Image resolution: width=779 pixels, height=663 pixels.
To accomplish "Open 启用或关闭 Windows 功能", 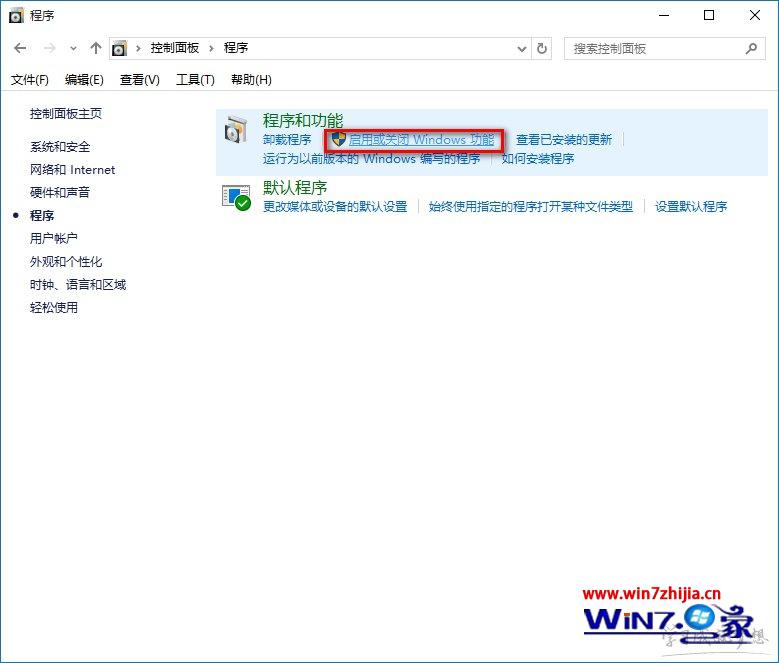I will point(421,140).
